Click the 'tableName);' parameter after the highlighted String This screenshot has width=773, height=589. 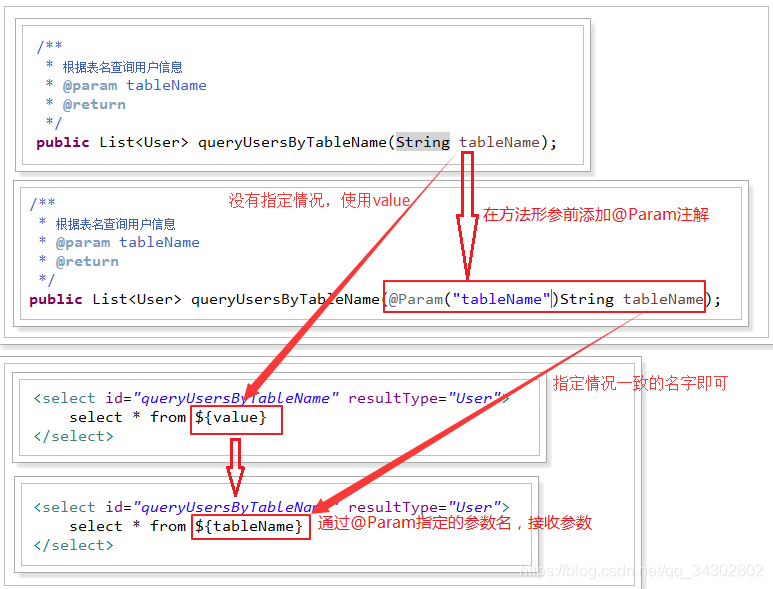(508, 142)
